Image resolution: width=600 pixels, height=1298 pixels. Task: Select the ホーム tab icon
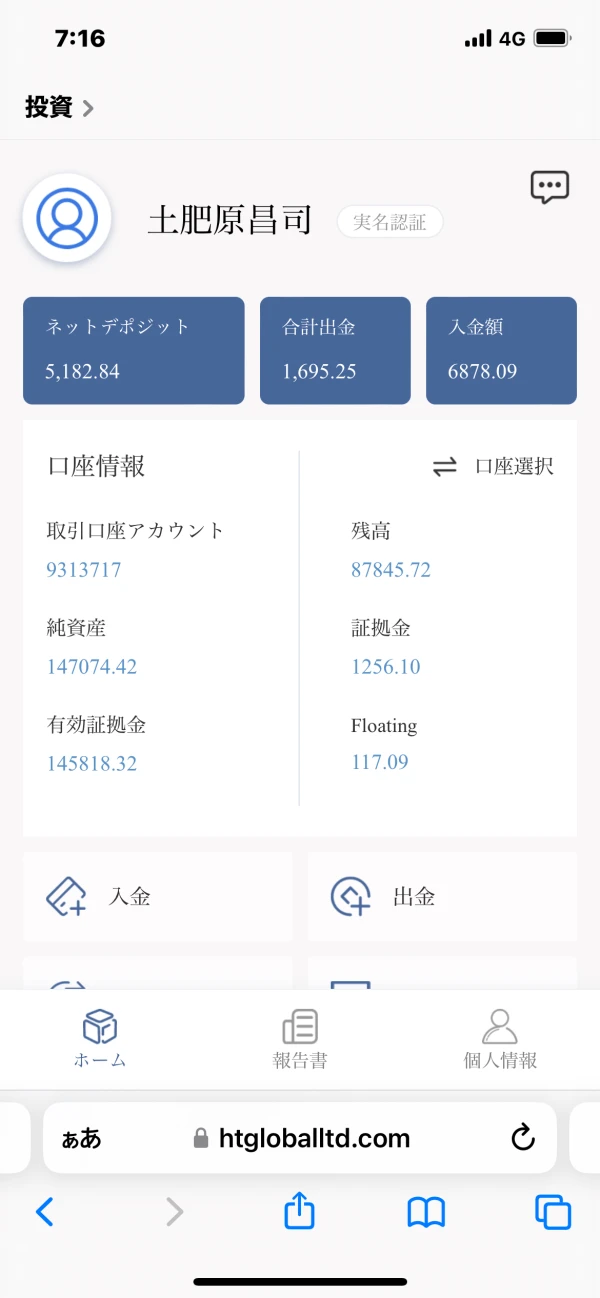tap(100, 1024)
